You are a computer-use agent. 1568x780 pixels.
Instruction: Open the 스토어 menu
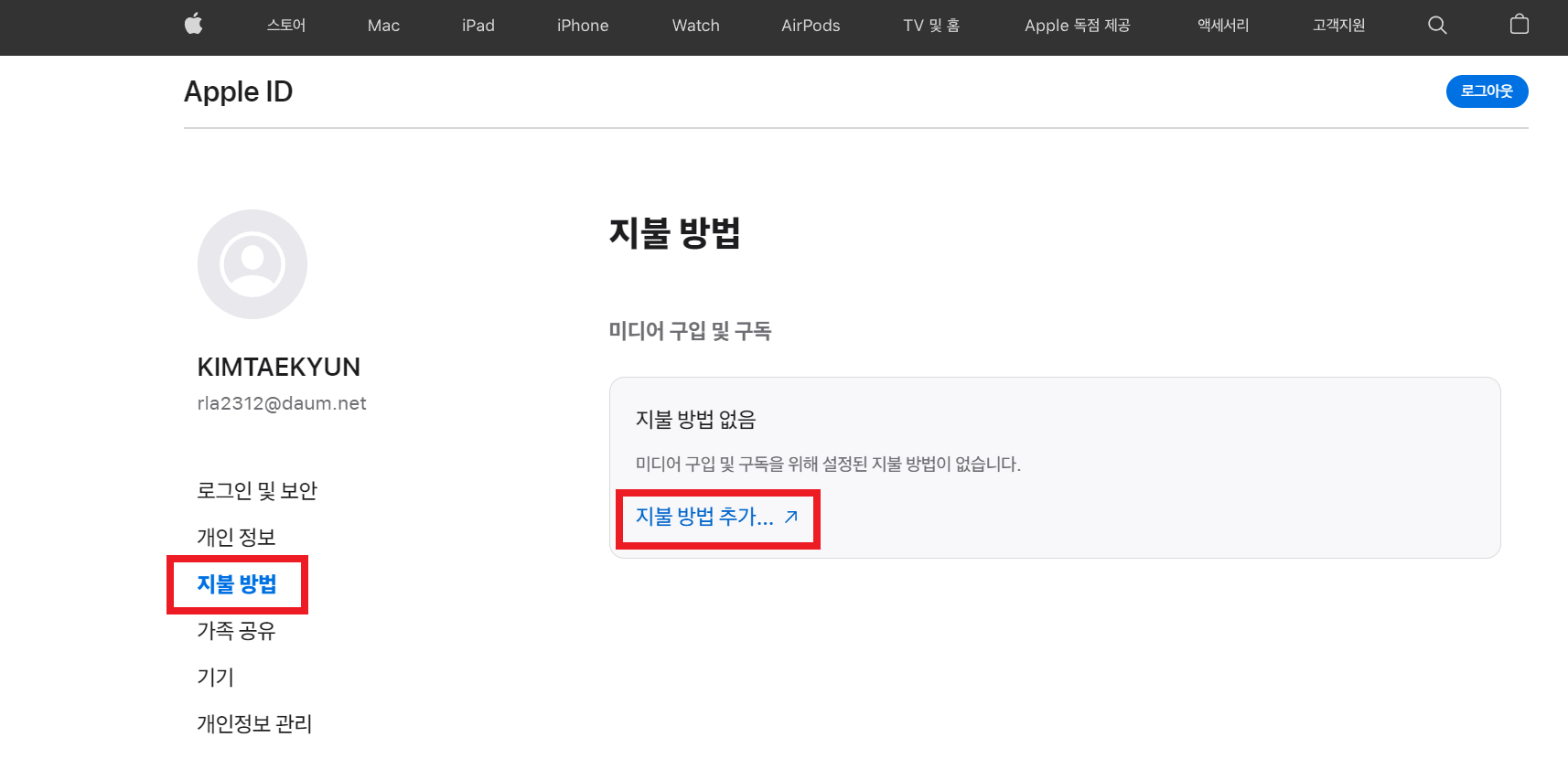click(286, 26)
